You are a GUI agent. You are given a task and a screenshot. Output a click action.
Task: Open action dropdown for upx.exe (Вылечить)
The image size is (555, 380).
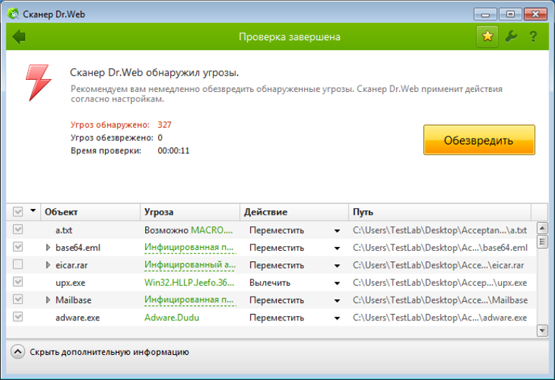click(x=337, y=283)
